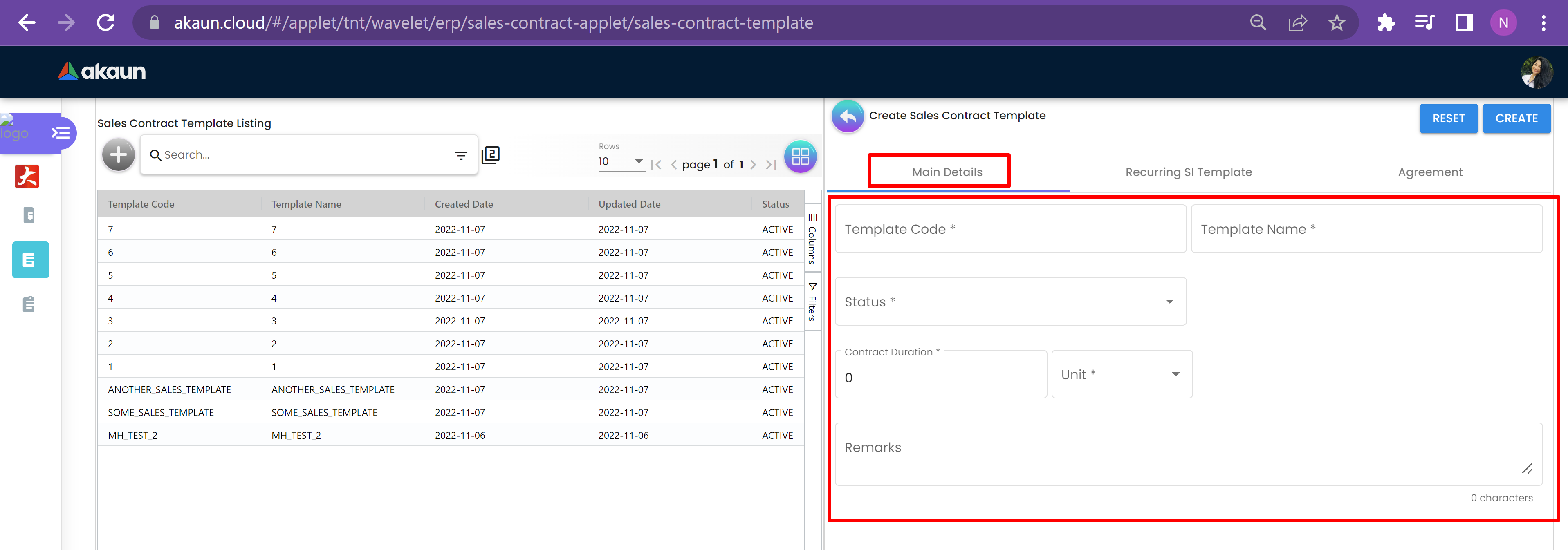
Task: Click the plus add template button
Action: pos(118,155)
